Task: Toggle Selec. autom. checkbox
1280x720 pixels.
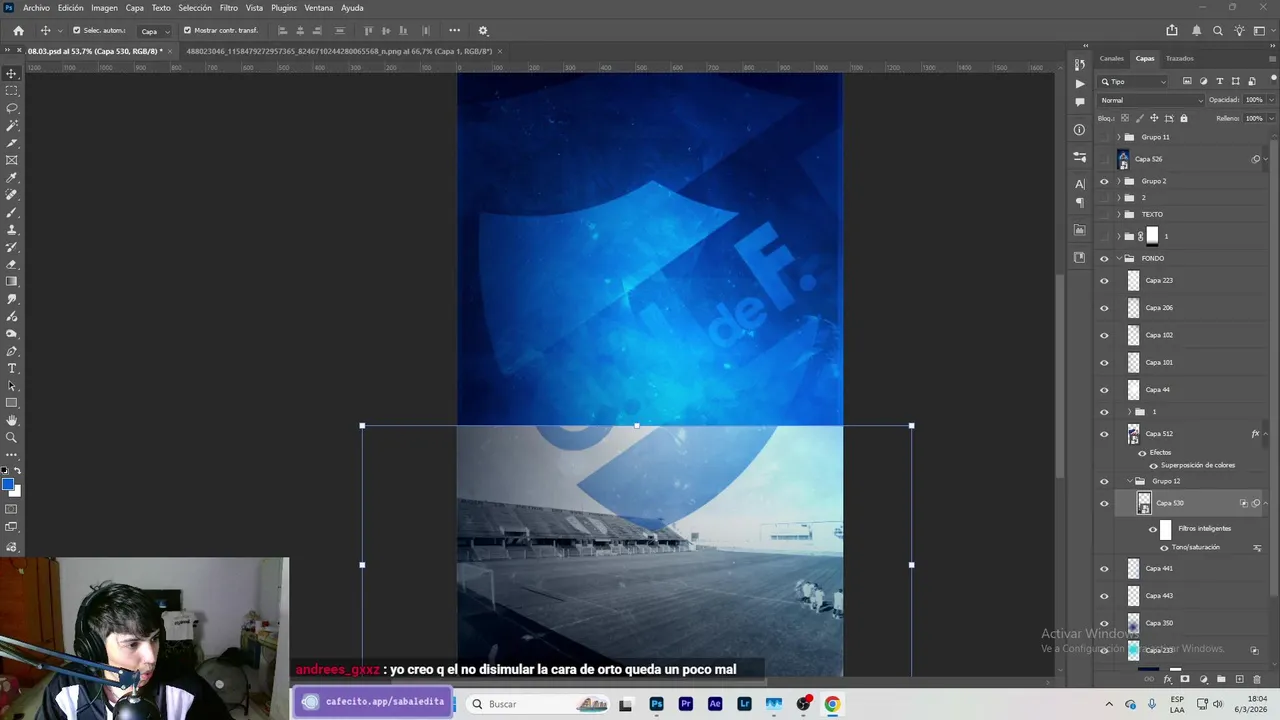Action: click(77, 30)
